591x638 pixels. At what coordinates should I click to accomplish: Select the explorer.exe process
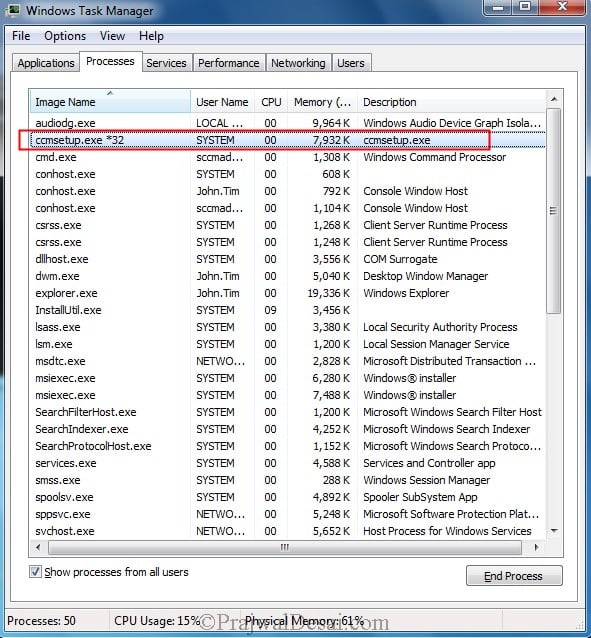pos(288,293)
